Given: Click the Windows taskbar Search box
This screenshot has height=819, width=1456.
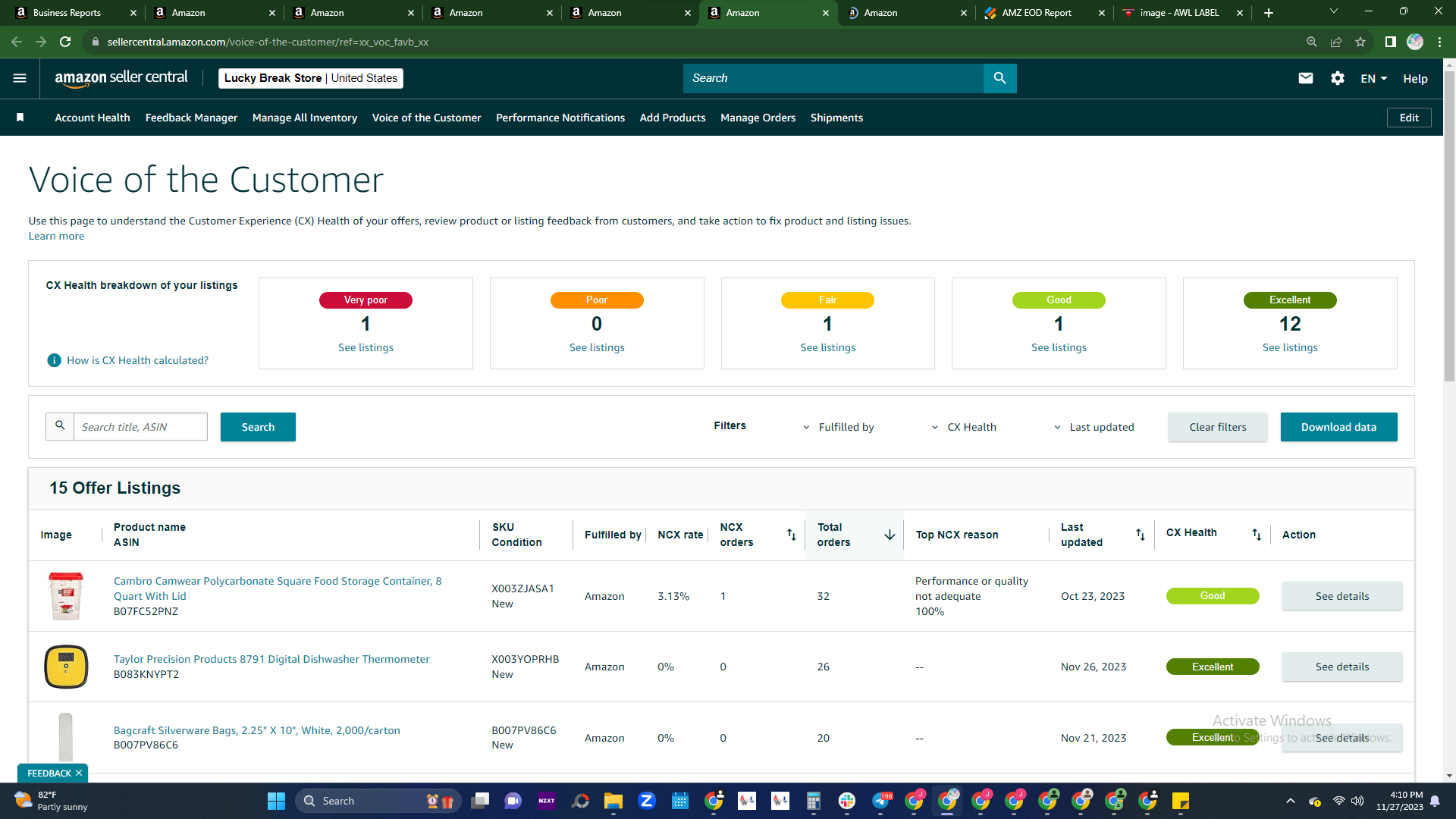Looking at the screenshot, I should pyautogui.click(x=378, y=801).
